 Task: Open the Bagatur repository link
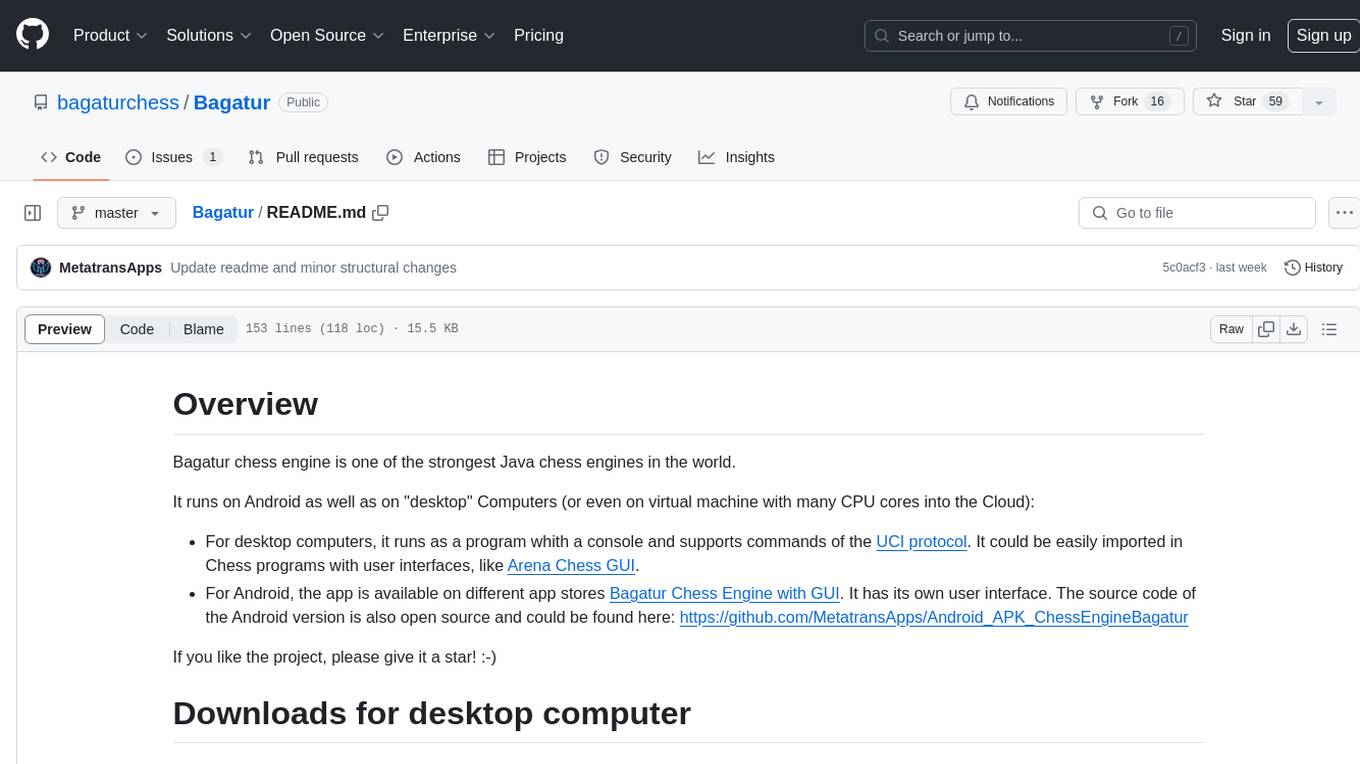coord(232,102)
